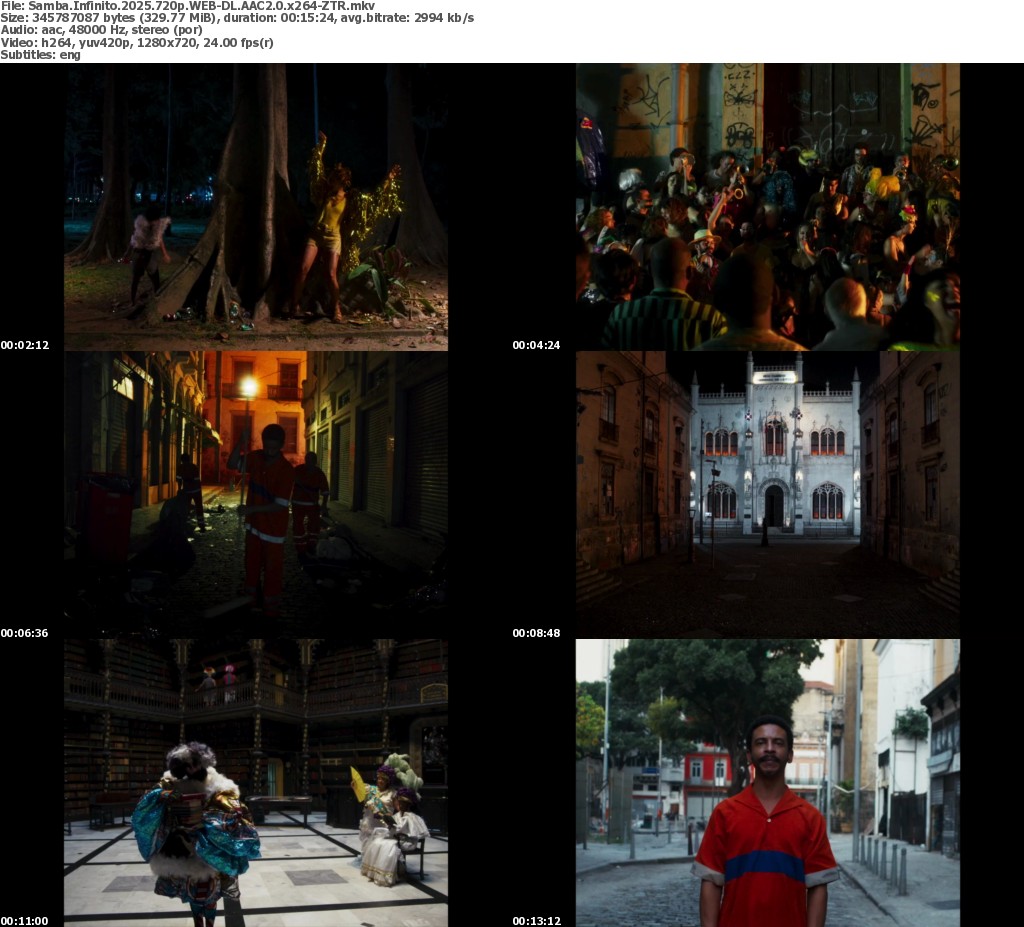Open the library costume thumbnail at 00:11:00

point(256,783)
